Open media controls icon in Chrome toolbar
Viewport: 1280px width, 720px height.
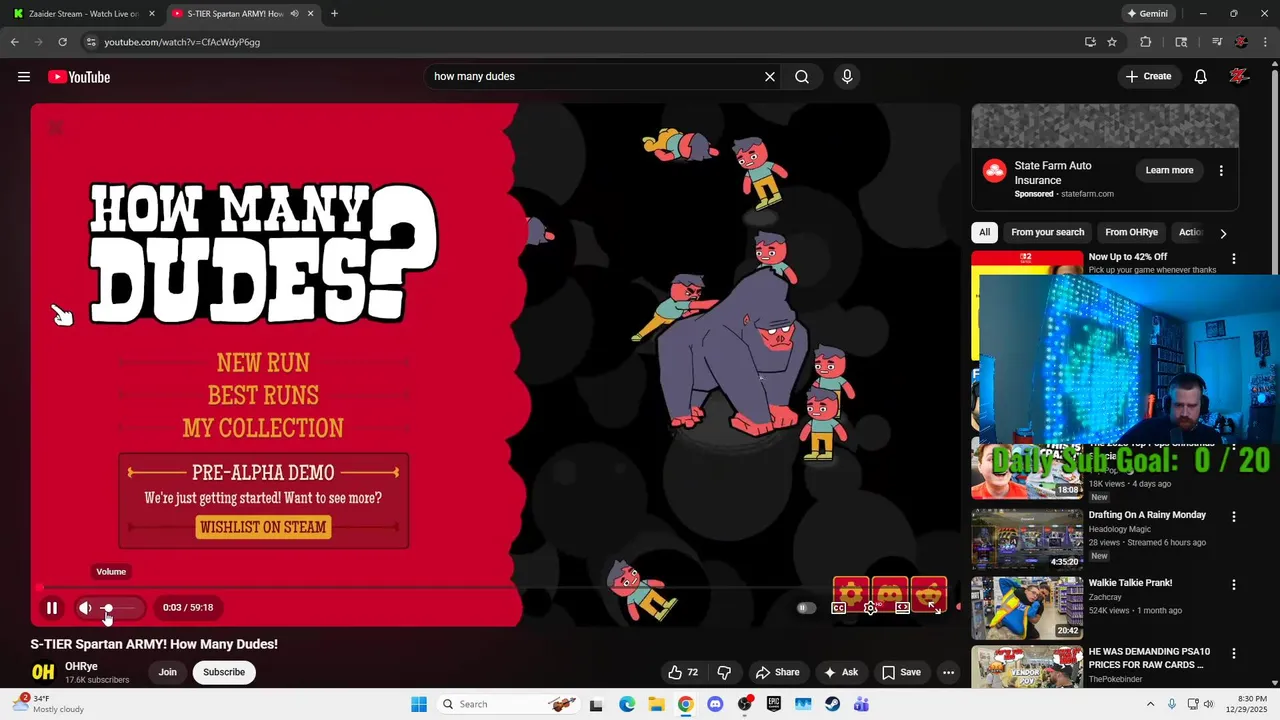click(x=1217, y=42)
